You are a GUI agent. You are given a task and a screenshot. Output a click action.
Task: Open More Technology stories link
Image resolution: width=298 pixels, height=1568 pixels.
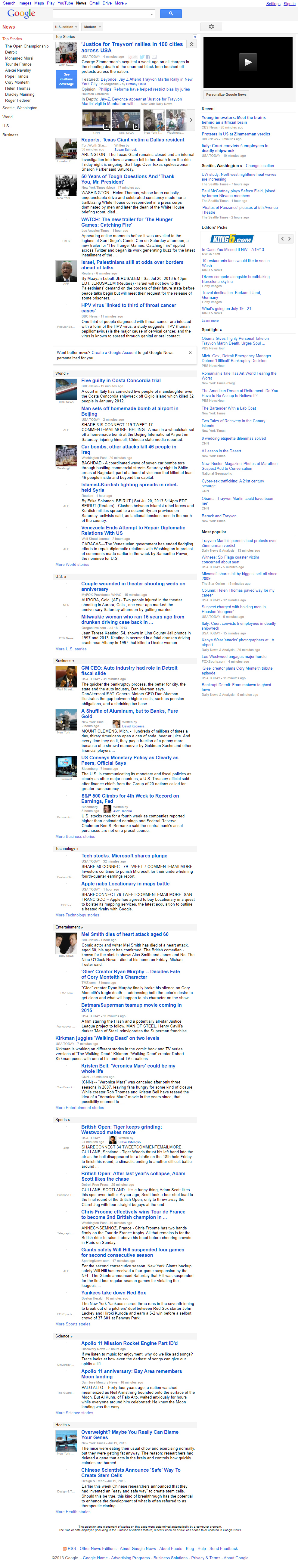point(77,915)
